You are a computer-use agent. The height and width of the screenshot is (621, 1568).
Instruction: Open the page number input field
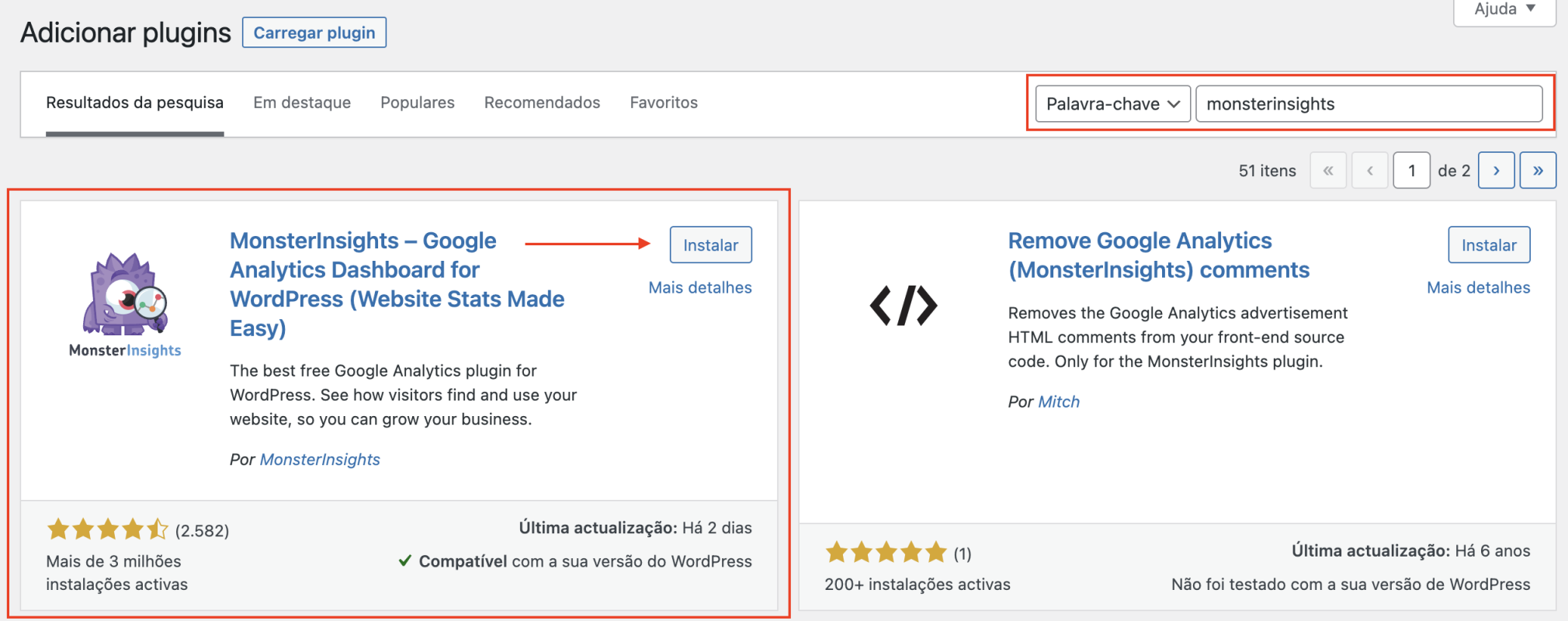(1412, 170)
